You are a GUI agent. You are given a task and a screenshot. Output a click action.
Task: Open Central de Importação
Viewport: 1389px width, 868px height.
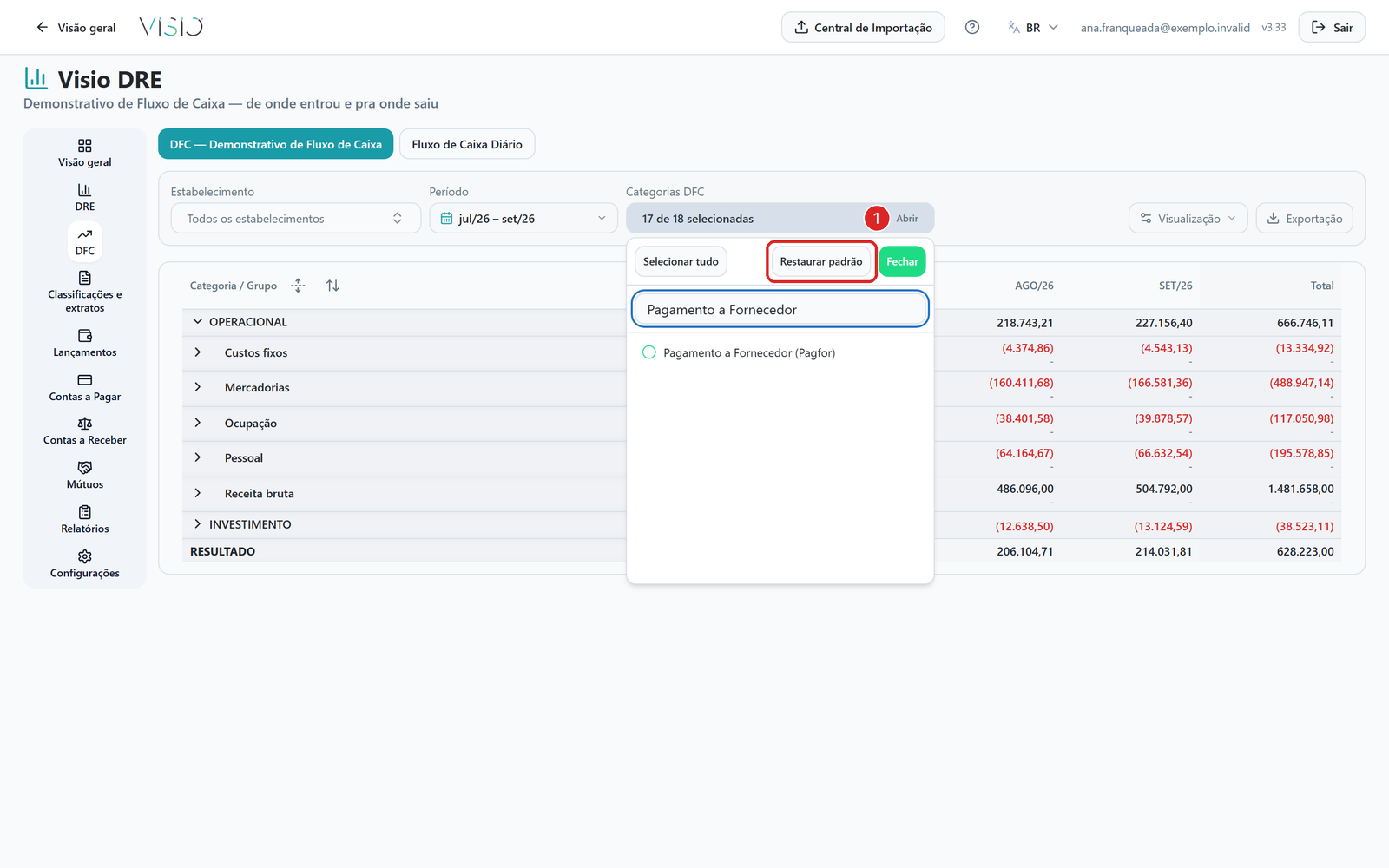(x=863, y=27)
